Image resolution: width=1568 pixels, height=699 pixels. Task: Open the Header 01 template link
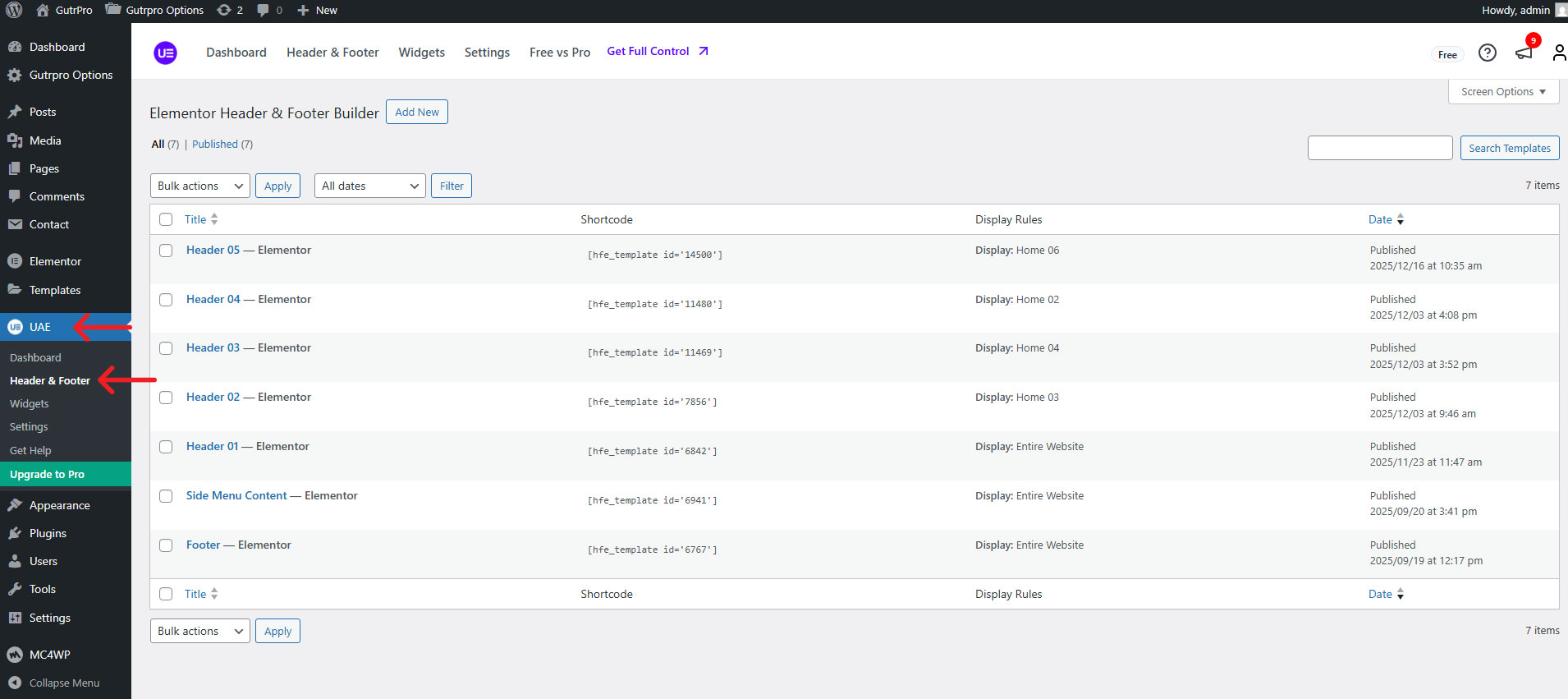pyautogui.click(x=212, y=446)
